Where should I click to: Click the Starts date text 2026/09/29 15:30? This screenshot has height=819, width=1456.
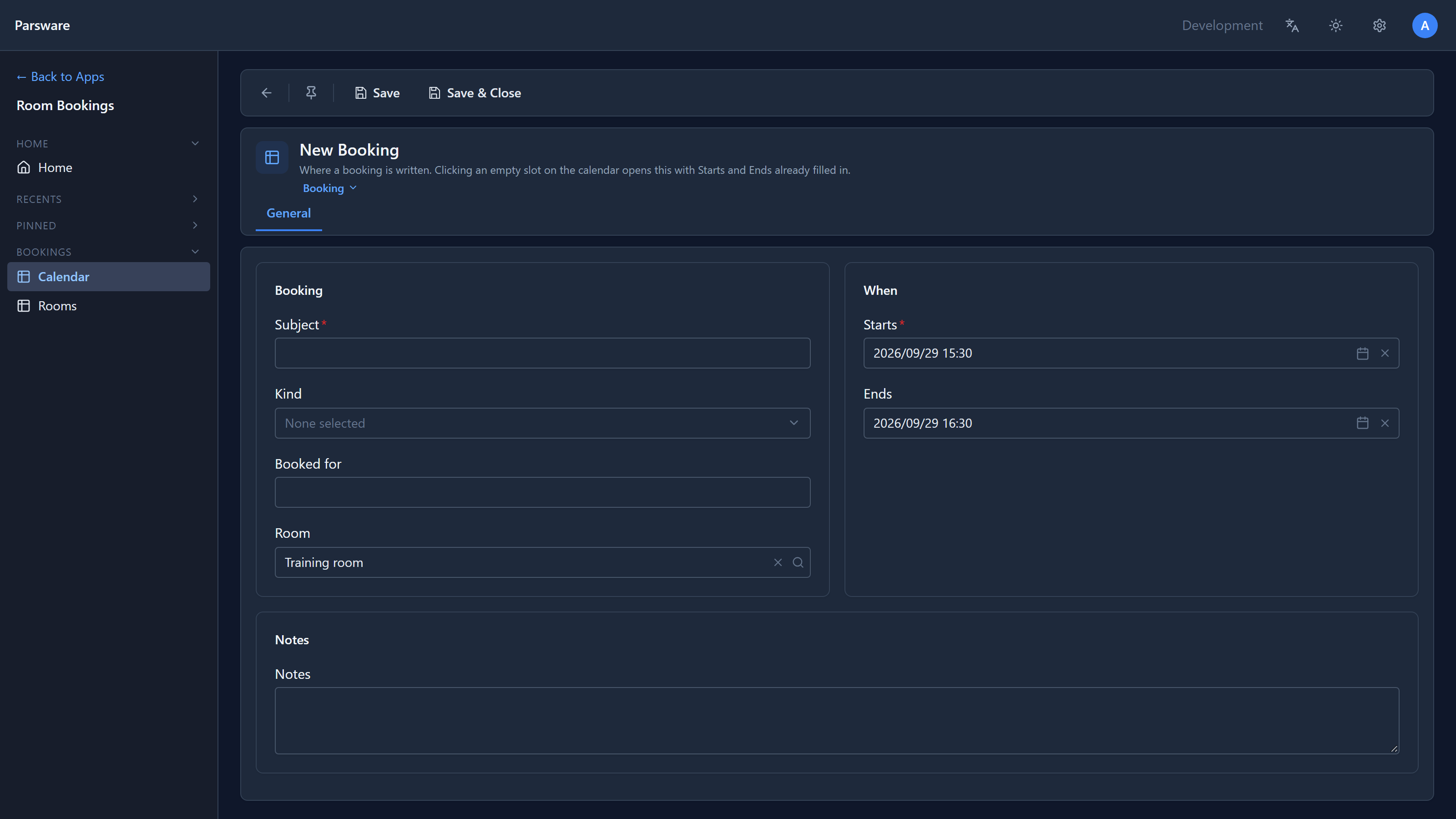[922, 353]
